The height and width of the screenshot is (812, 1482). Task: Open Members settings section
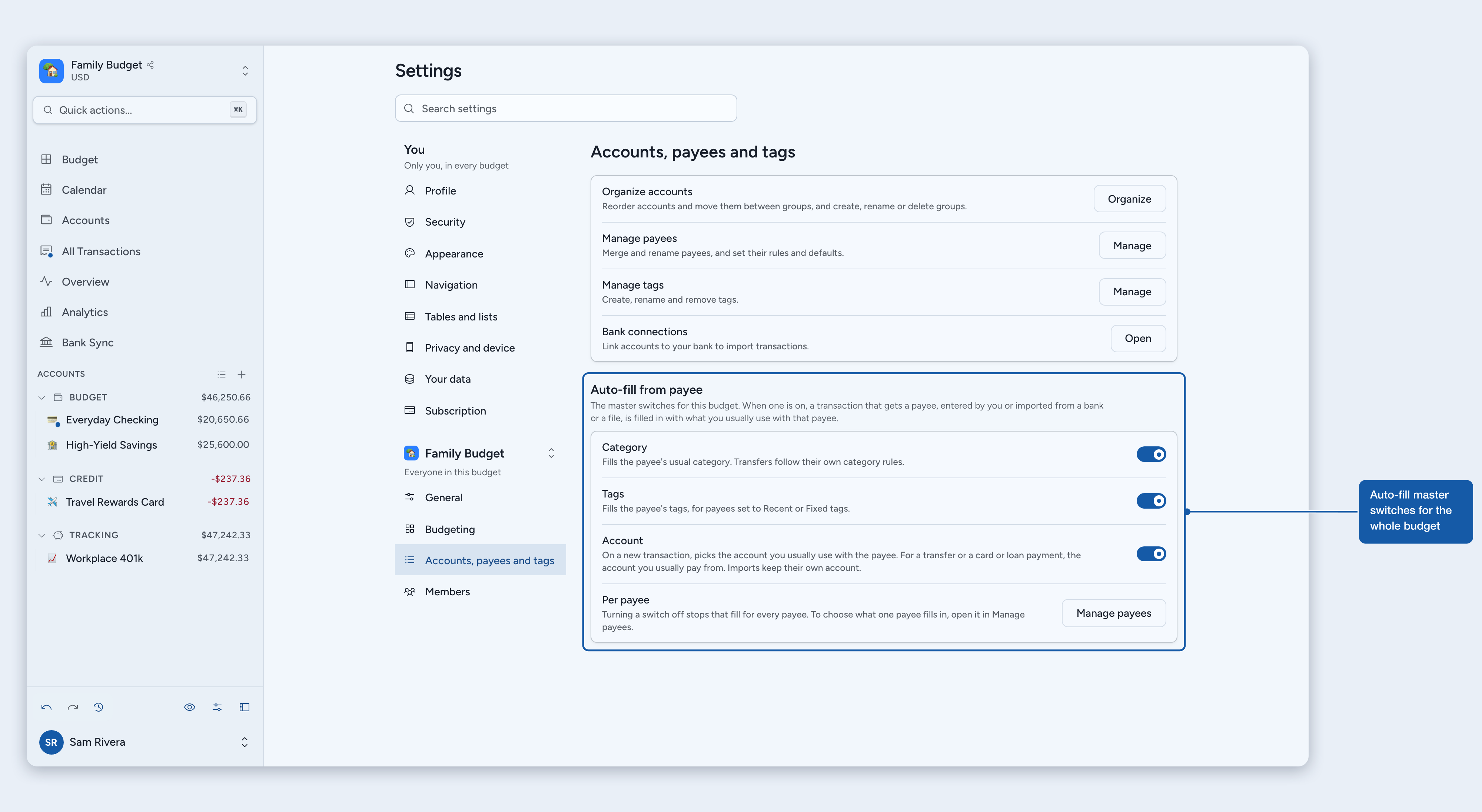(x=481, y=592)
